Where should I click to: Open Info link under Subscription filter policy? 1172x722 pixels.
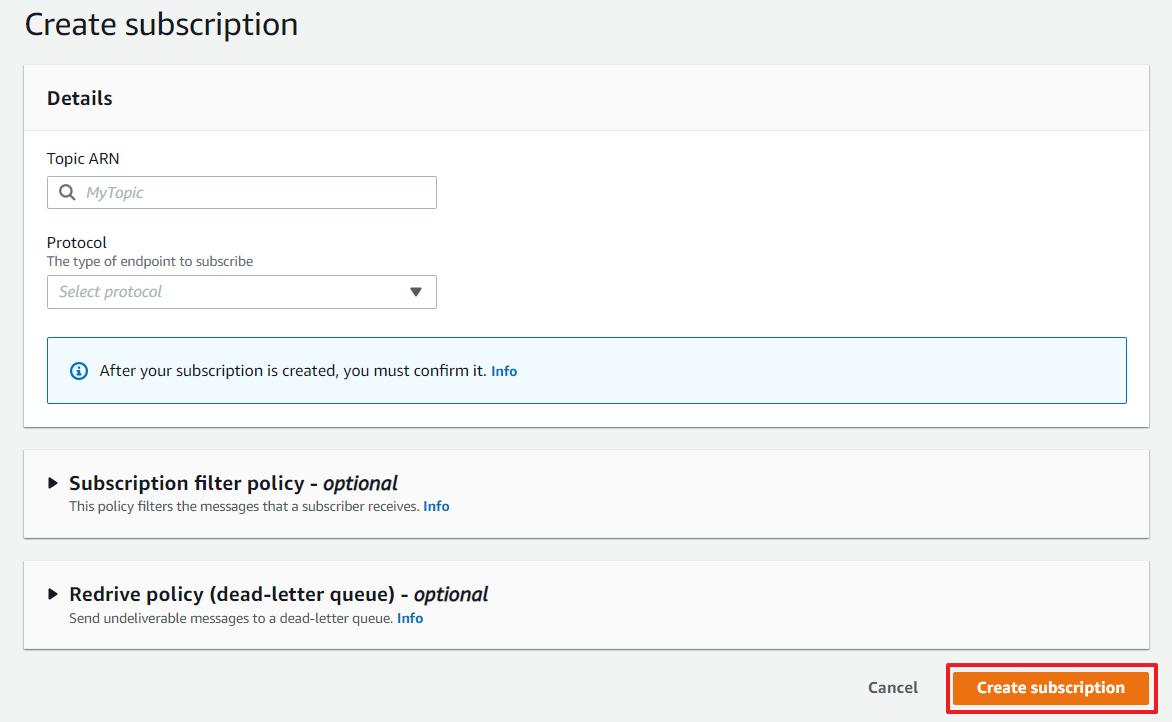click(436, 506)
